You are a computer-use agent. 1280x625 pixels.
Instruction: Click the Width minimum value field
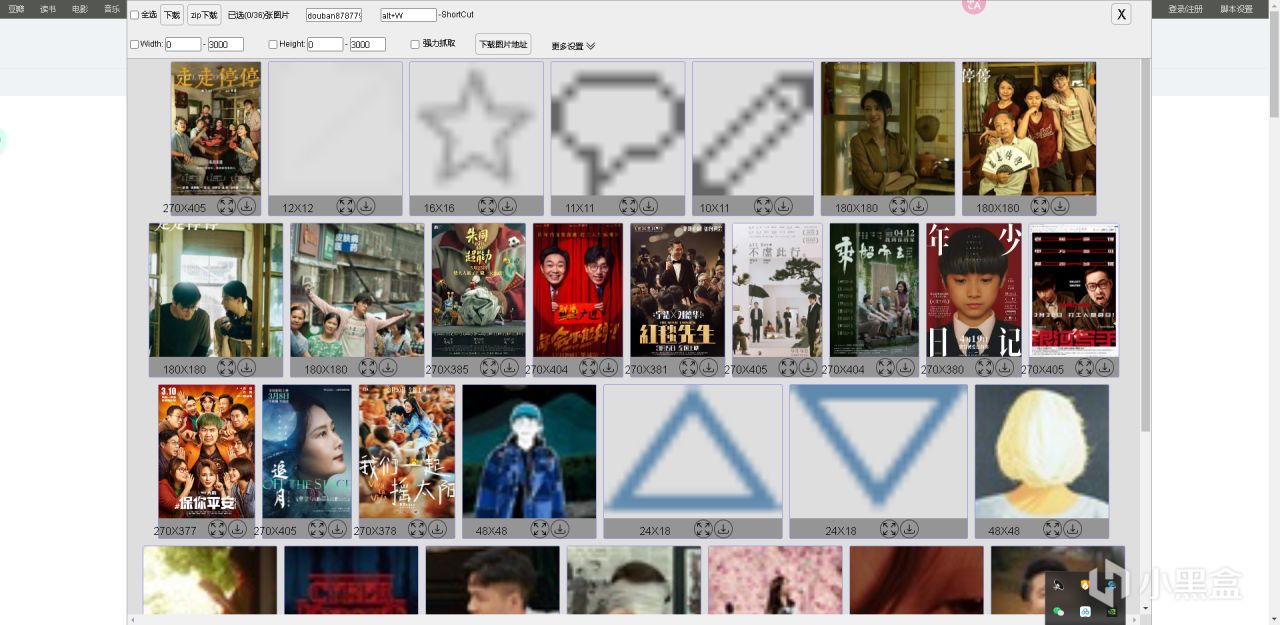pos(183,45)
